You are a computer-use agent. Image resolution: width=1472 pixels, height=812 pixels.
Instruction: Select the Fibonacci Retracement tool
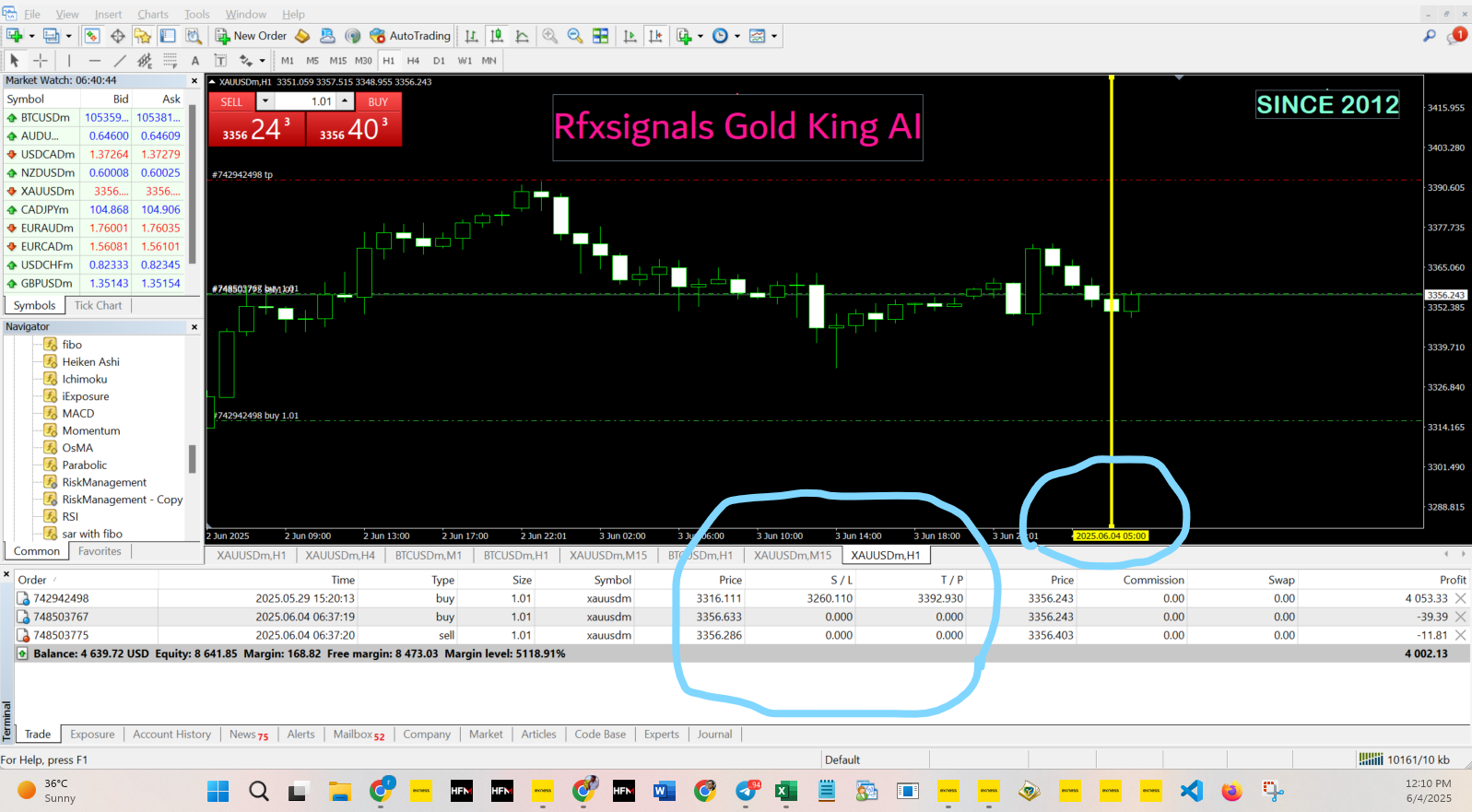click(170, 61)
